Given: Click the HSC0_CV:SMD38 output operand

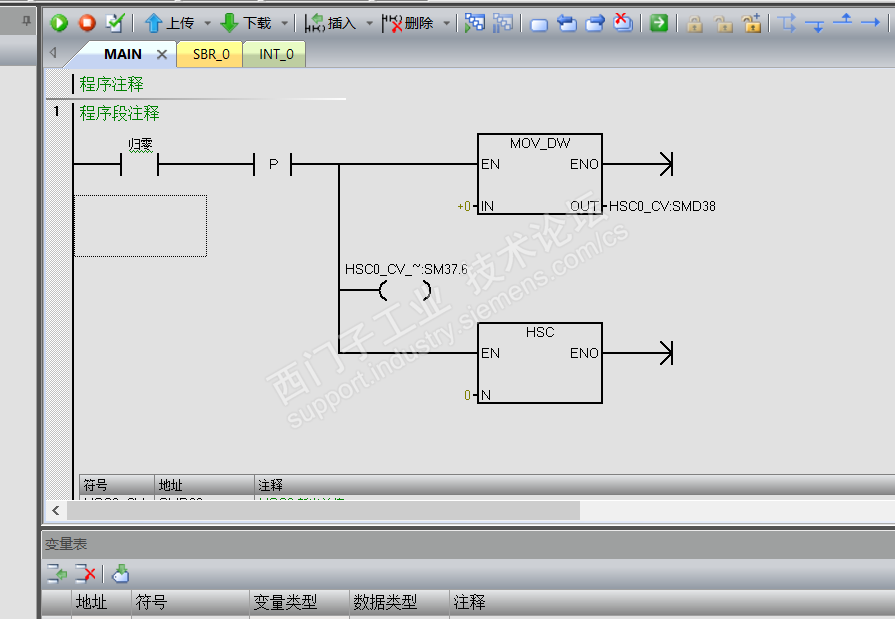Looking at the screenshot, I should (662, 206).
